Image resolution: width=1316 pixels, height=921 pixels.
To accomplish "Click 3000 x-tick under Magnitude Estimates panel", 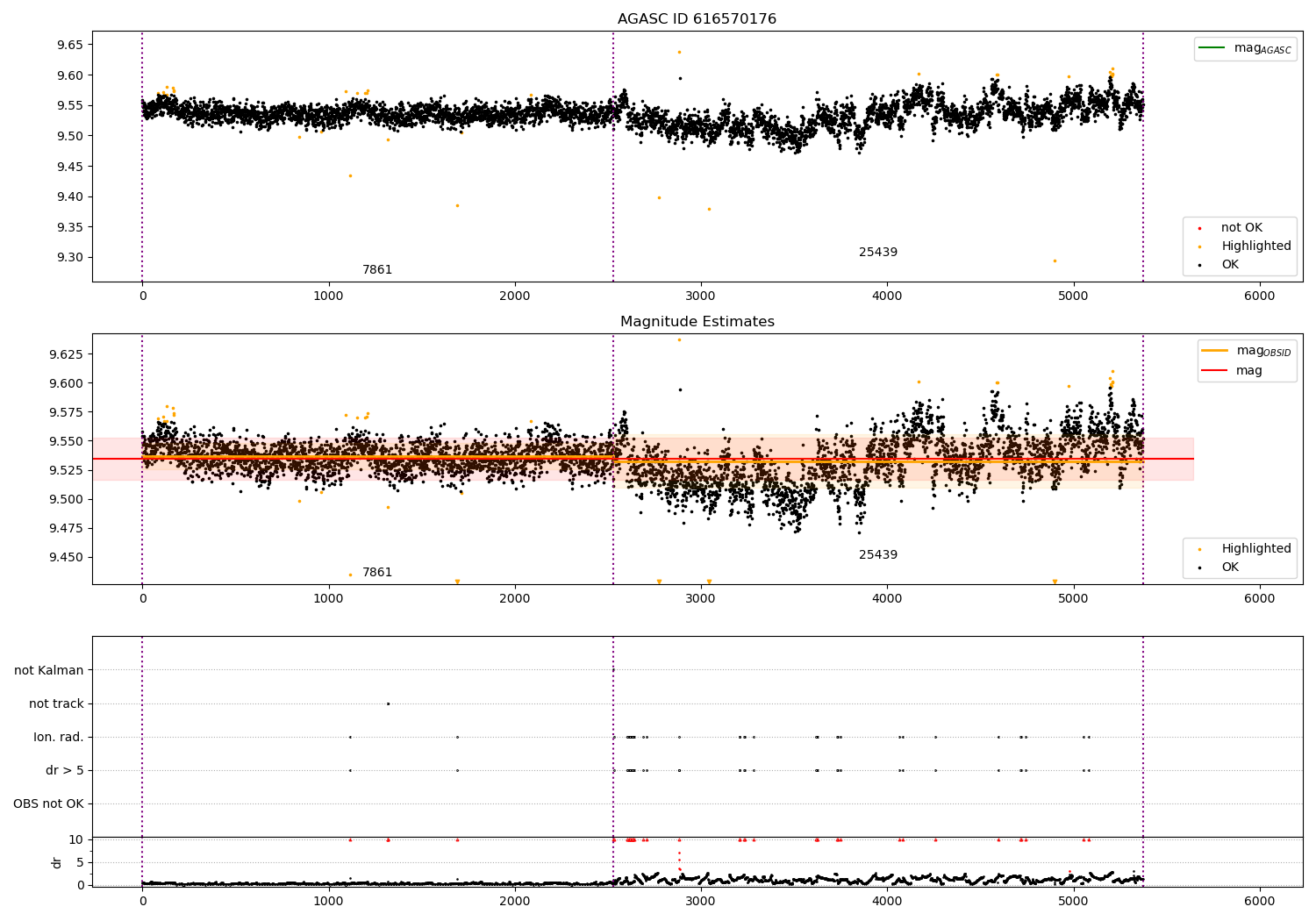I will tap(701, 599).
